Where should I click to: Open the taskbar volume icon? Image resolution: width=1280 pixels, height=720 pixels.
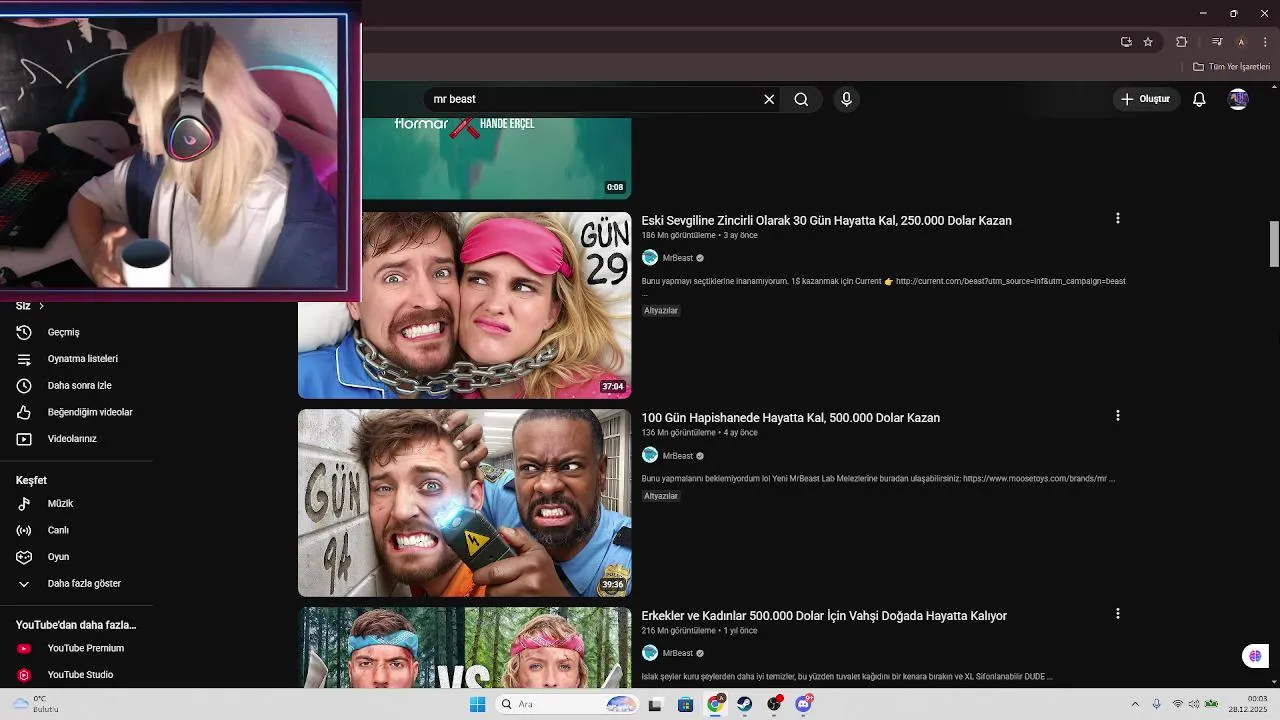pos(1194,705)
